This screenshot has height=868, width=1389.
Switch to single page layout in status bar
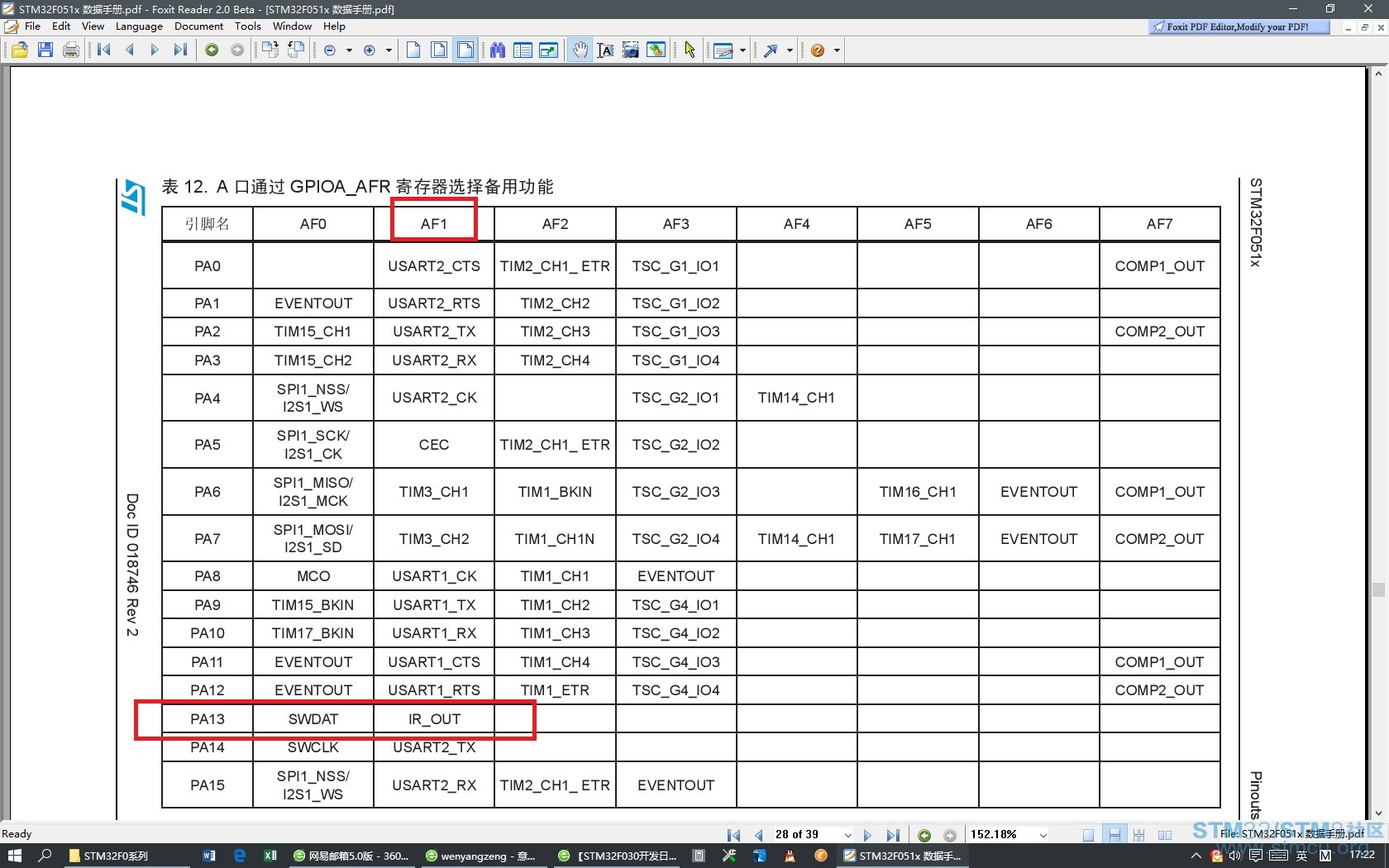pos(1088,835)
